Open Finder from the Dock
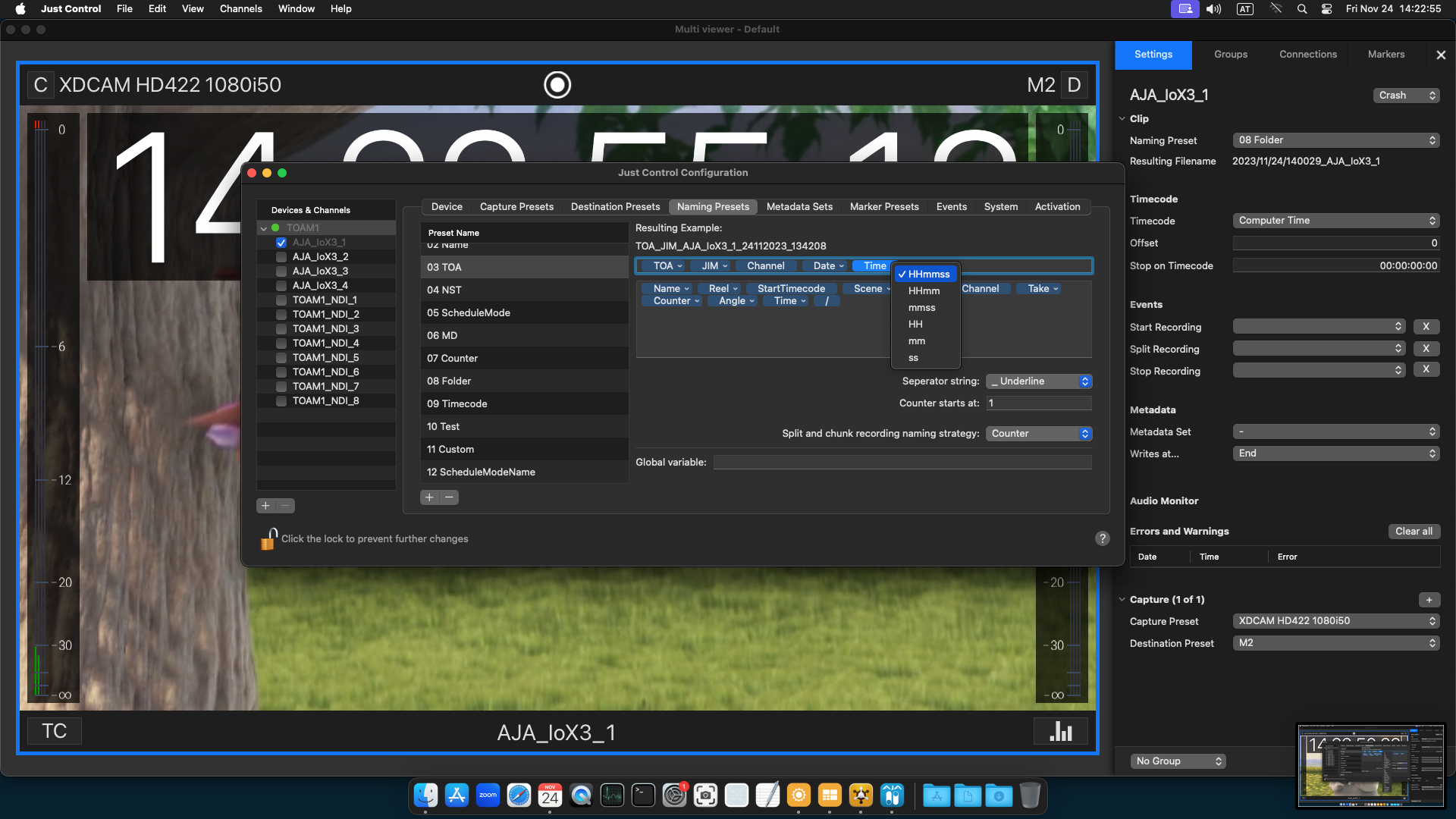This screenshot has height=819, width=1456. tap(425, 795)
